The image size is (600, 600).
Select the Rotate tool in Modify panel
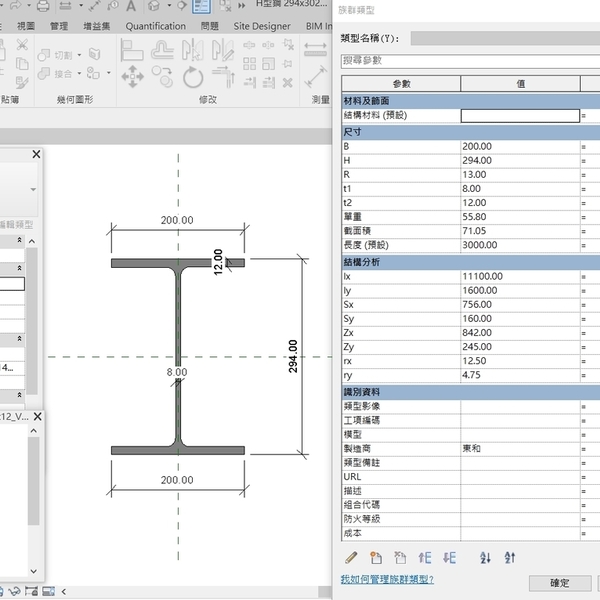tap(192, 76)
